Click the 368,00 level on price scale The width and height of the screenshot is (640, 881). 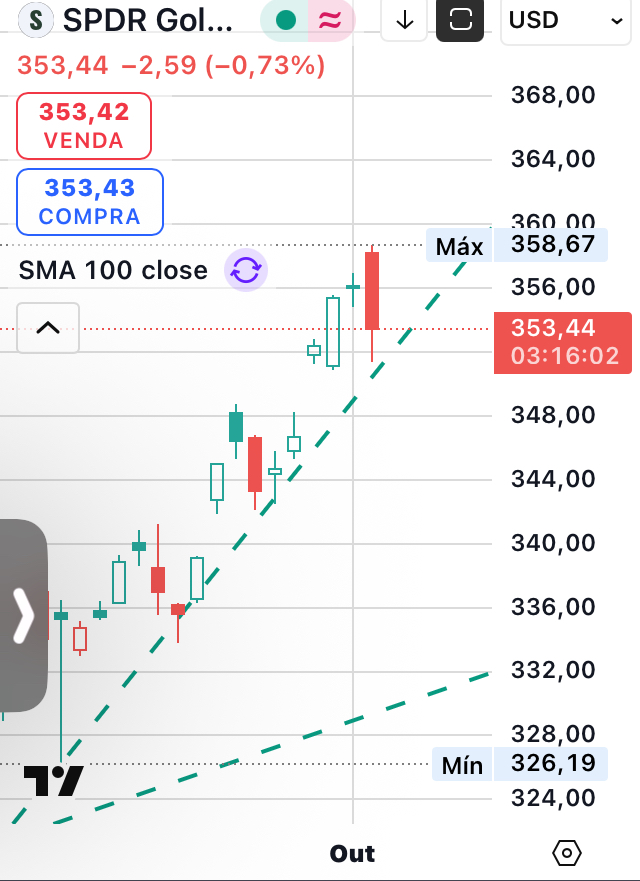[x=553, y=95]
